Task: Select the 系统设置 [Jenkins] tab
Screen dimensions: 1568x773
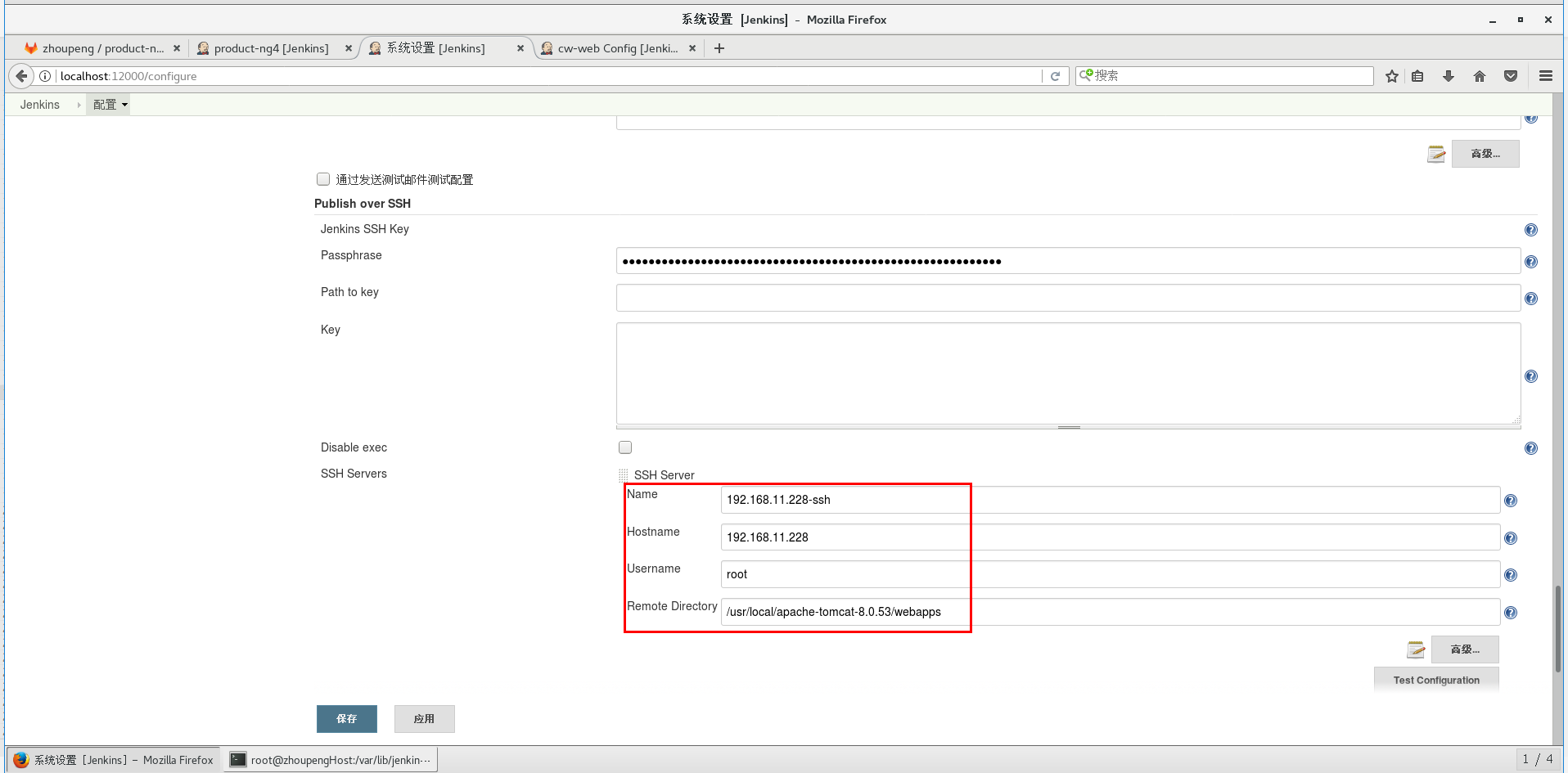Action: [x=446, y=48]
